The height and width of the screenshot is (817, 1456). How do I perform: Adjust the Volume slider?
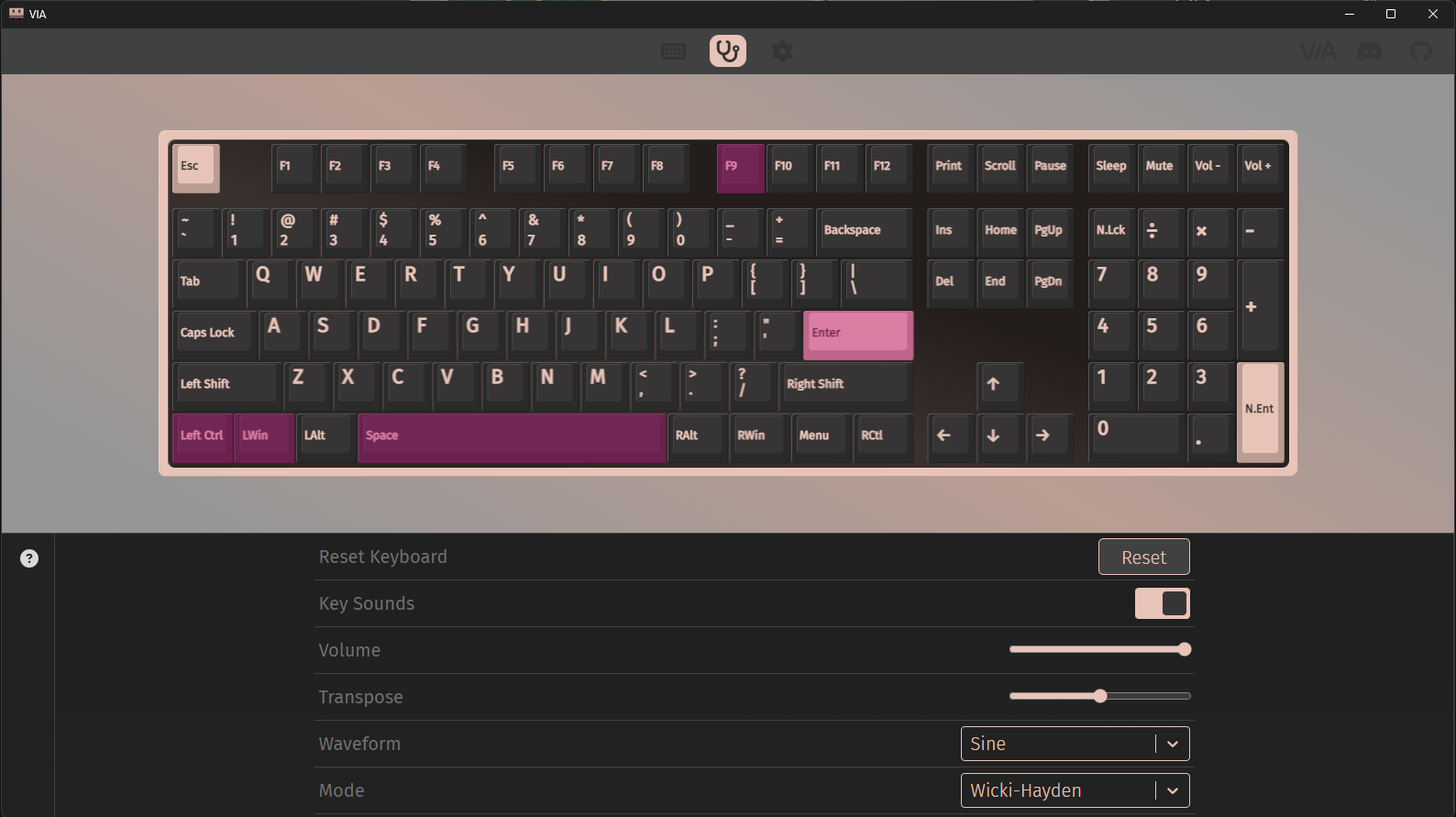click(1099, 650)
